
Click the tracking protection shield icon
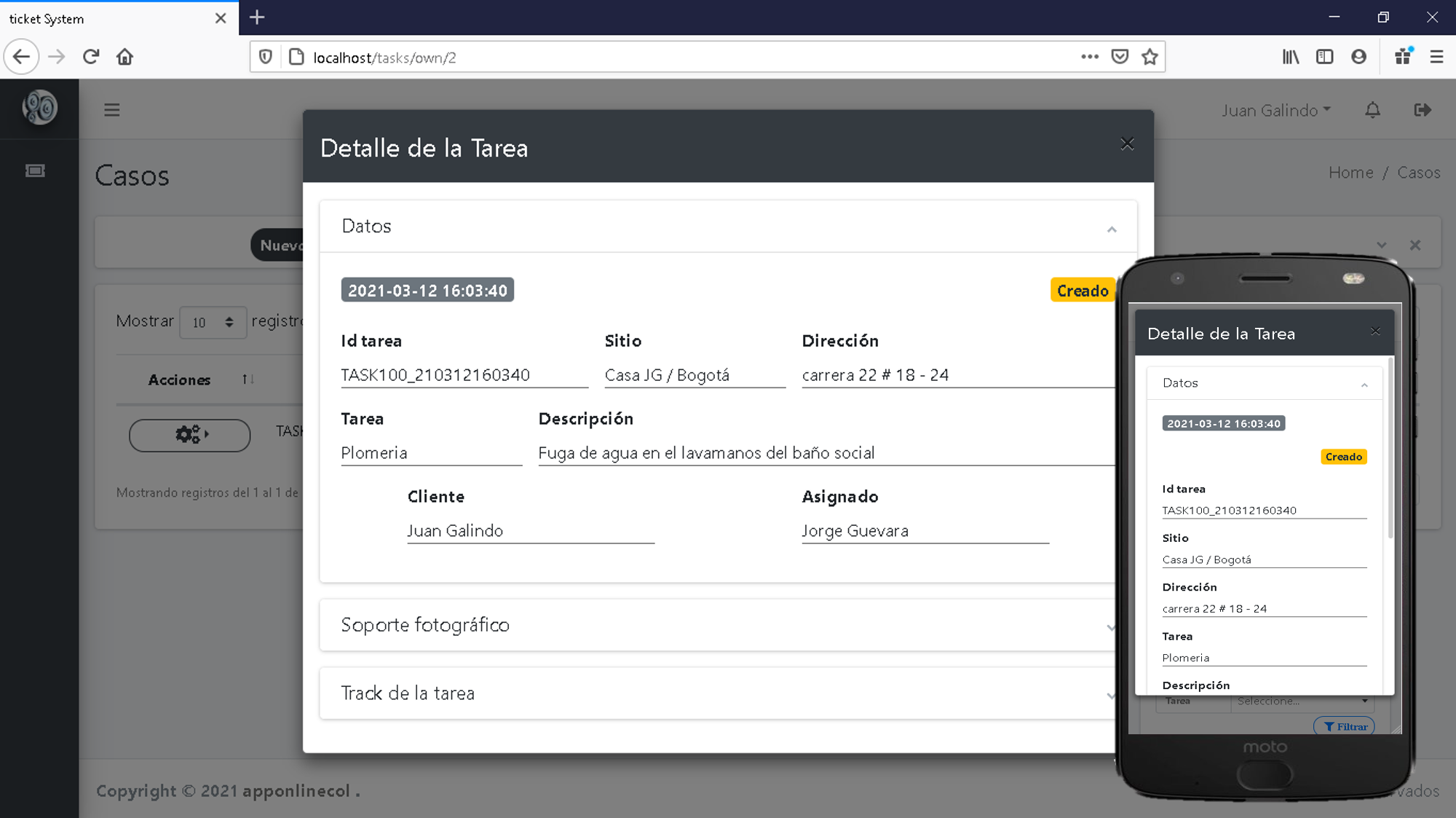pyautogui.click(x=266, y=57)
